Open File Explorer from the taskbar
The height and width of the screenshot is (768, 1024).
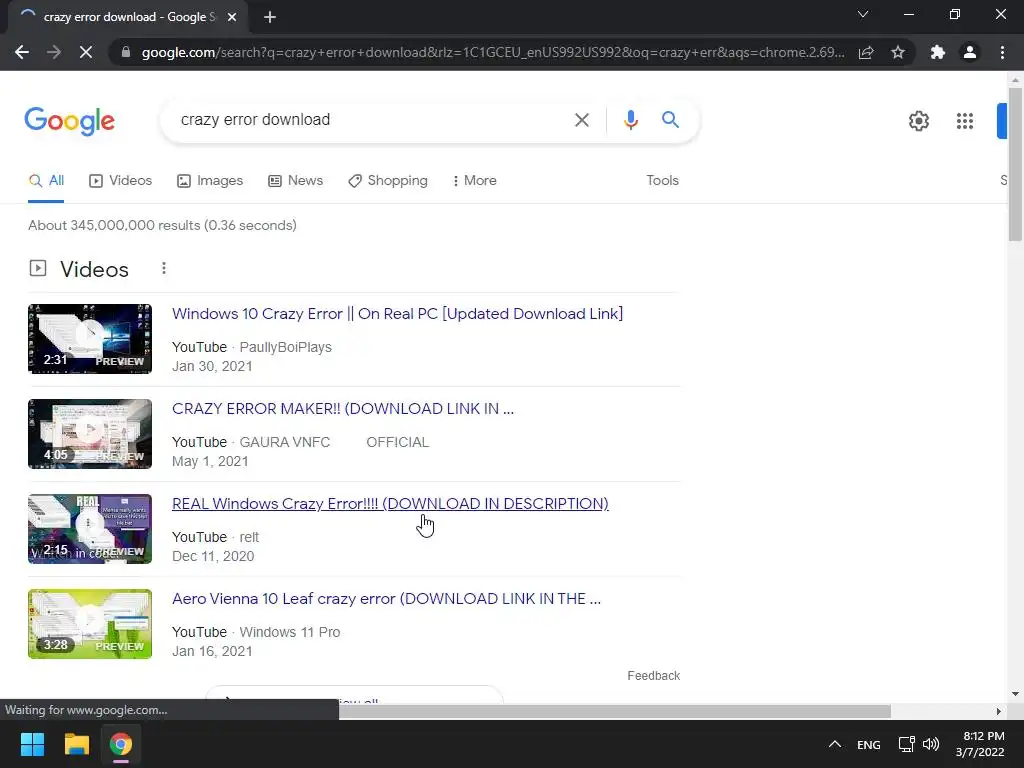coord(76,744)
